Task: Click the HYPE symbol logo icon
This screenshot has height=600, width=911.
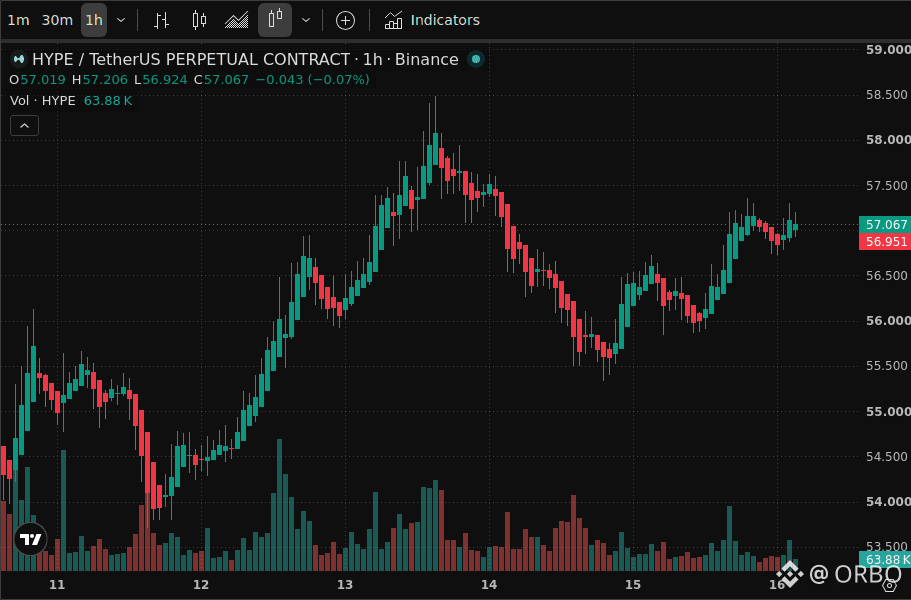Action: pos(19,59)
